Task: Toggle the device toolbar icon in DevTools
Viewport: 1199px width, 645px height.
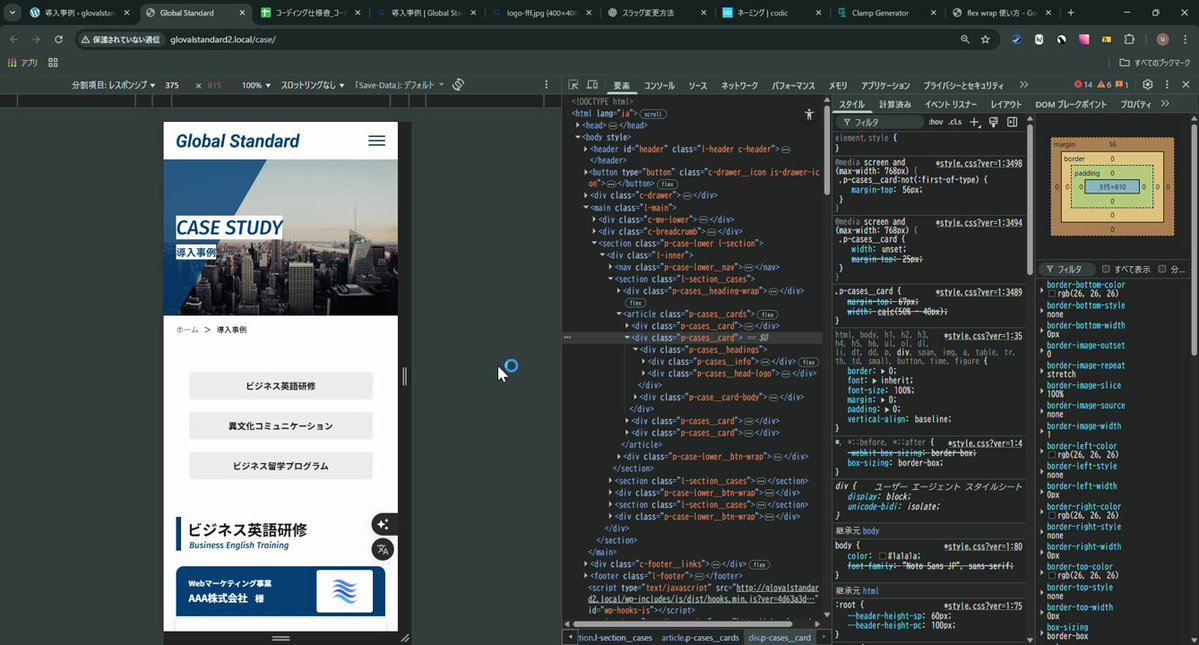Action: click(x=592, y=85)
